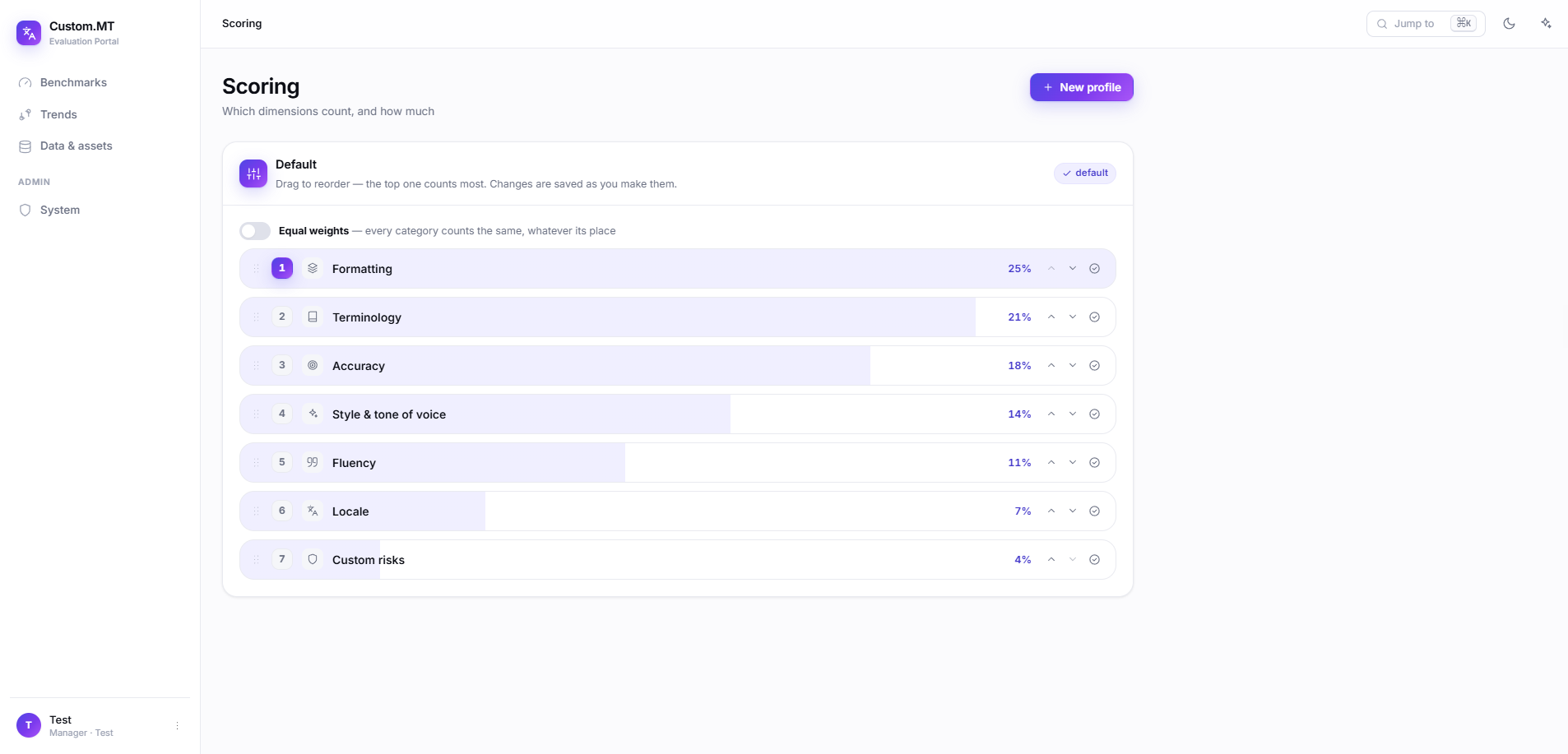The width and height of the screenshot is (1568, 754).
Task: Open the sparkle assistant icon
Action: 1546,24
